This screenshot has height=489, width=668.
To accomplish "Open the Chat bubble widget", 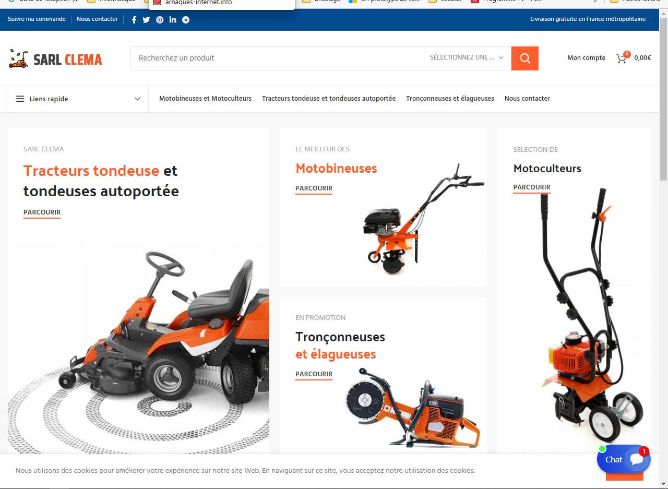I will (x=624, y=460).
